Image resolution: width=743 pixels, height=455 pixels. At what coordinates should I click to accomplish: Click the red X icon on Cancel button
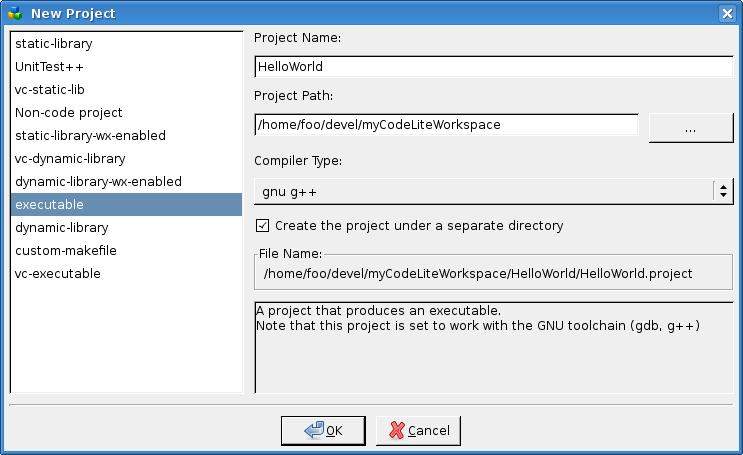click(x=397, y=430)
